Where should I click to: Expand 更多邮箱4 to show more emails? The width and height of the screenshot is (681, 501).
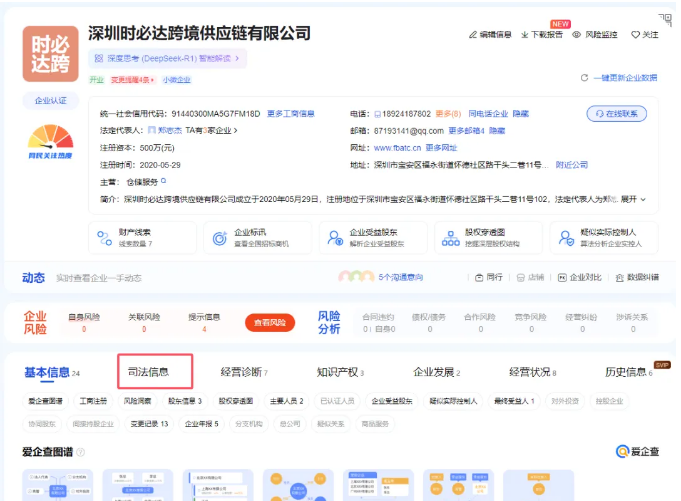pos(466,131)
